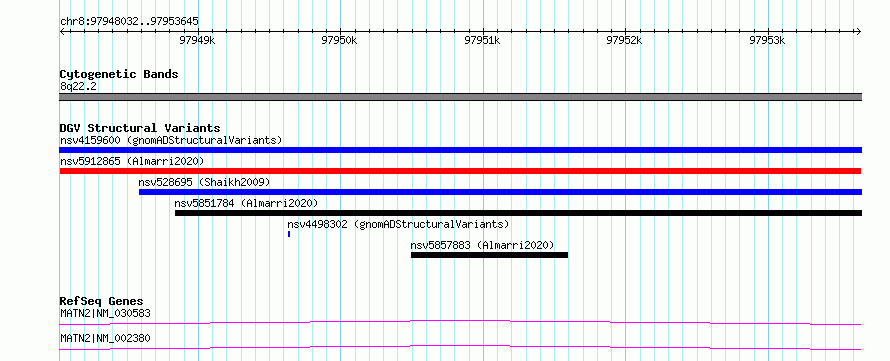
Task: Open the nsv5857883 (Almarri2020) label
Action: [x=482, y=245]
